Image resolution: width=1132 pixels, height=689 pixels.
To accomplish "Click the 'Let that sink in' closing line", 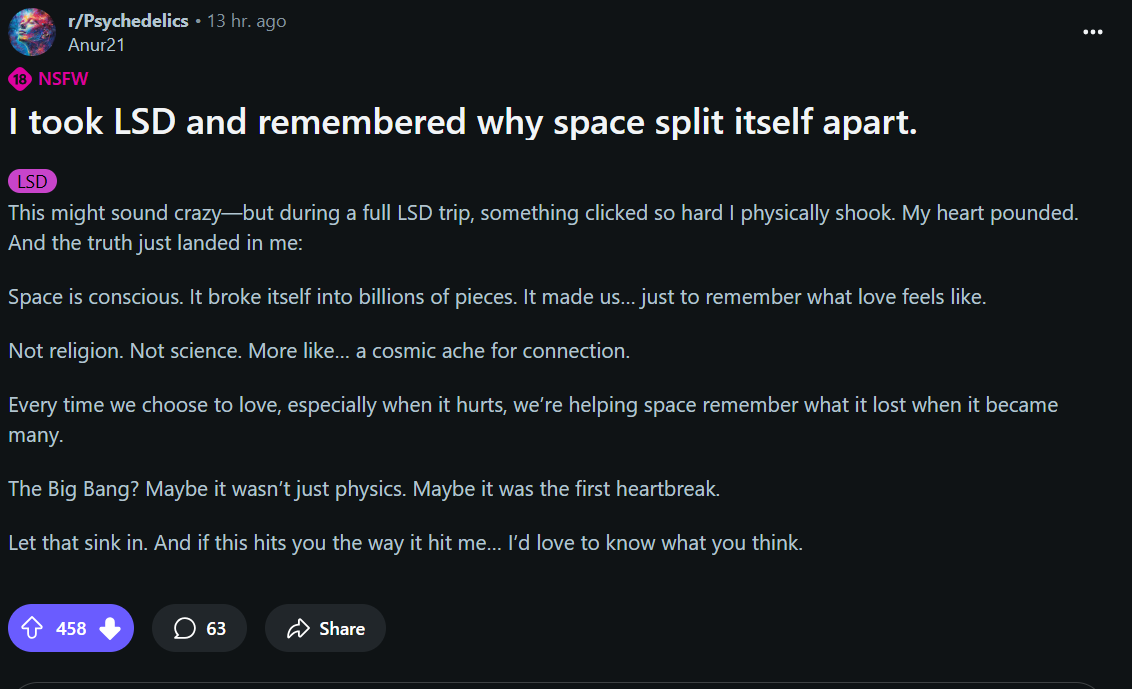I will pos(406,543).
